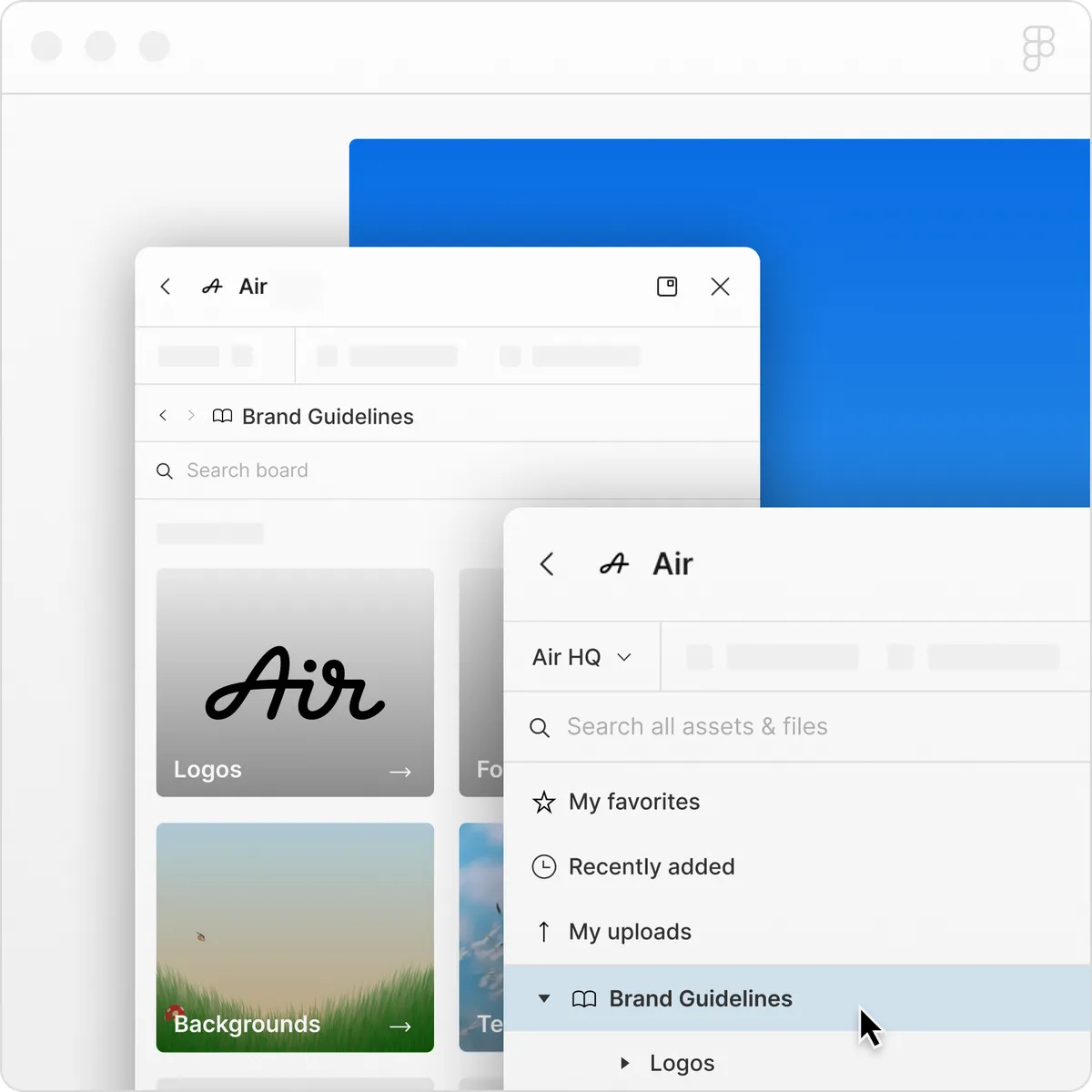Image resolution: width=1092 pixels, height=1092 pixels.
Task: Select Brand Guidelines in the sidebar tree
Action: 797,998
